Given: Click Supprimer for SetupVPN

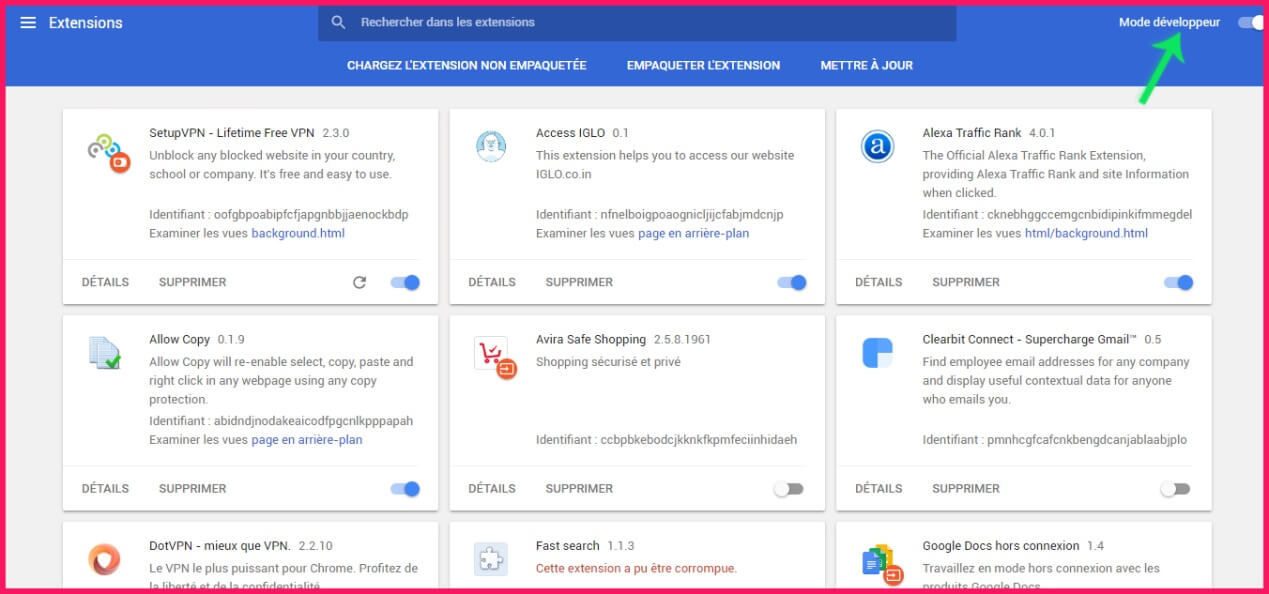Looking at the screenshot, I should (192, 282).
